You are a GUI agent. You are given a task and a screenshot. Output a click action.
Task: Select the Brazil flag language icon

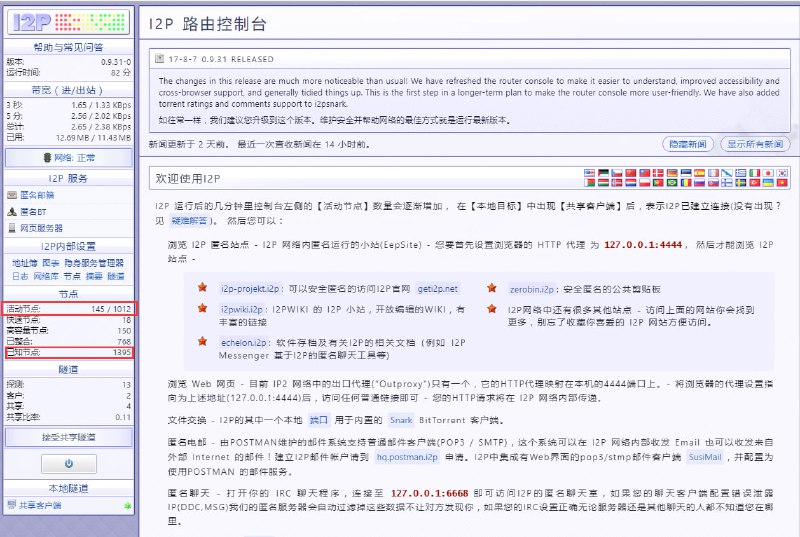coord(672,183)
